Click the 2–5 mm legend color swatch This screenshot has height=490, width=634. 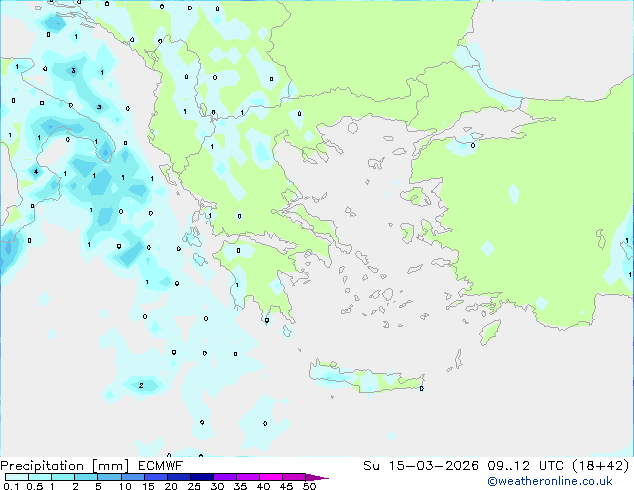(x=86, y=477)
